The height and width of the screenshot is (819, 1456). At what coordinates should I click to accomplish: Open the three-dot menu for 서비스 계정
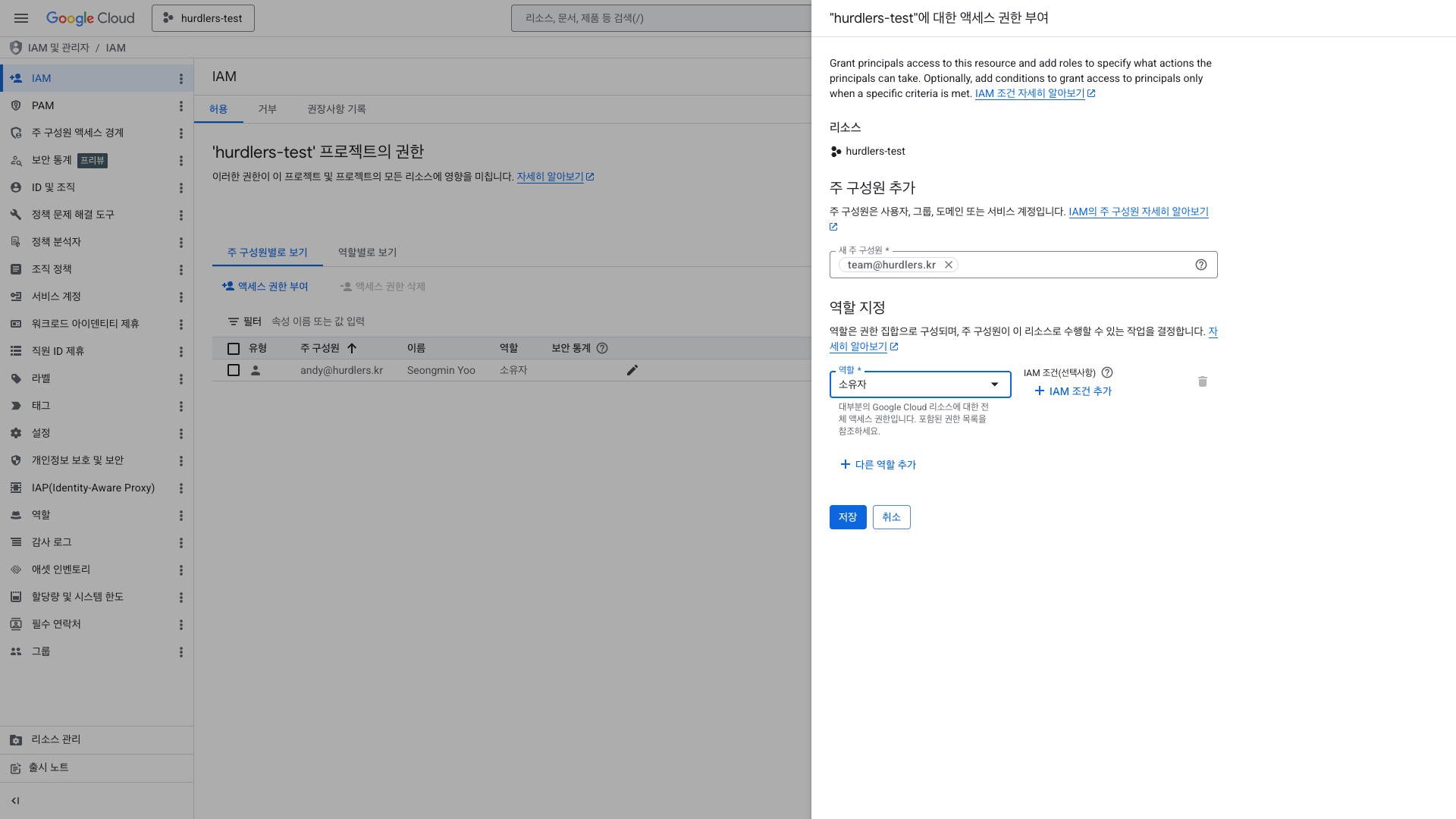pos(181,297)
